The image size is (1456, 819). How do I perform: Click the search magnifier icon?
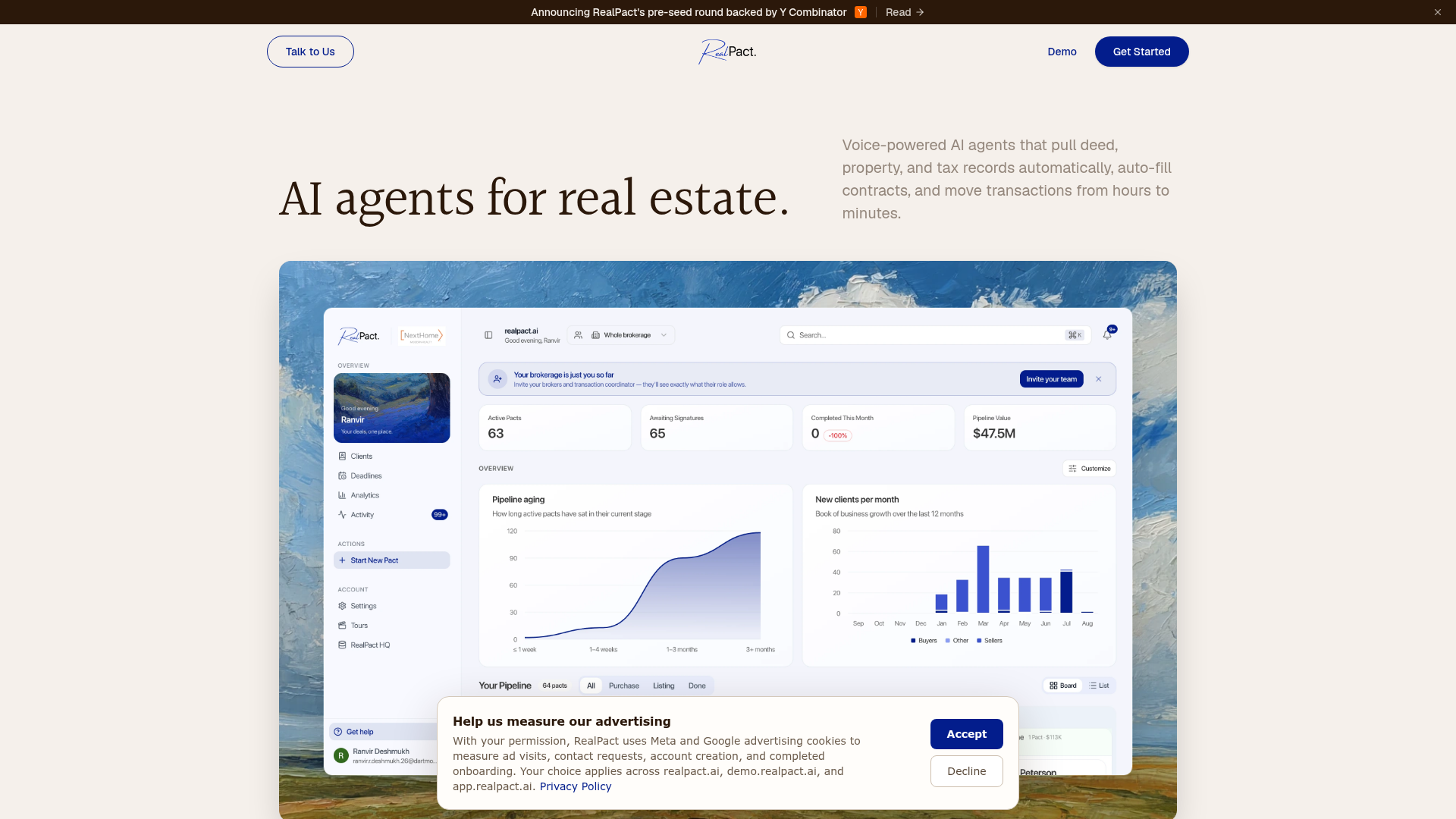pos(791,335)
